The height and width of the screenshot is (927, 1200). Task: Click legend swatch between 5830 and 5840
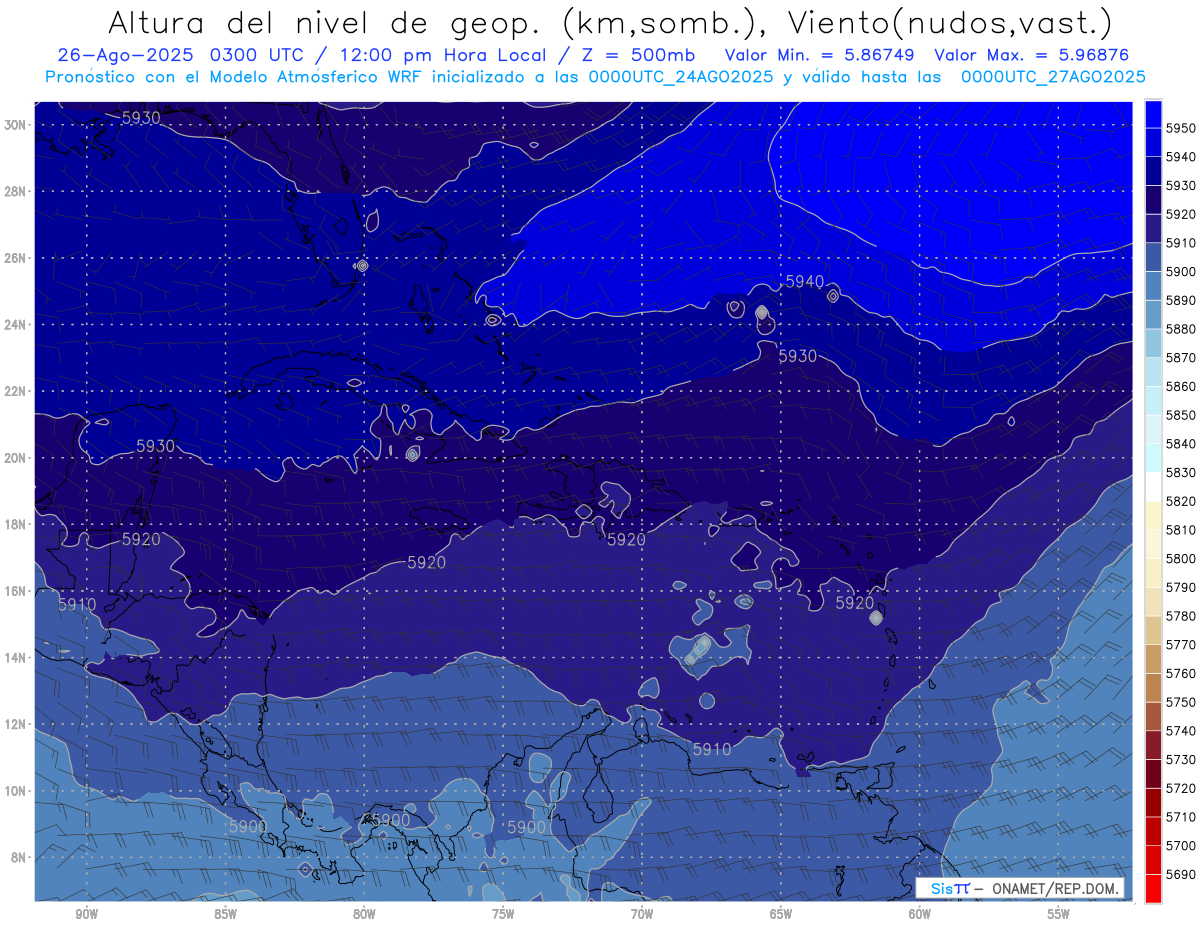pyautogui.click(x=1152, y=458)
